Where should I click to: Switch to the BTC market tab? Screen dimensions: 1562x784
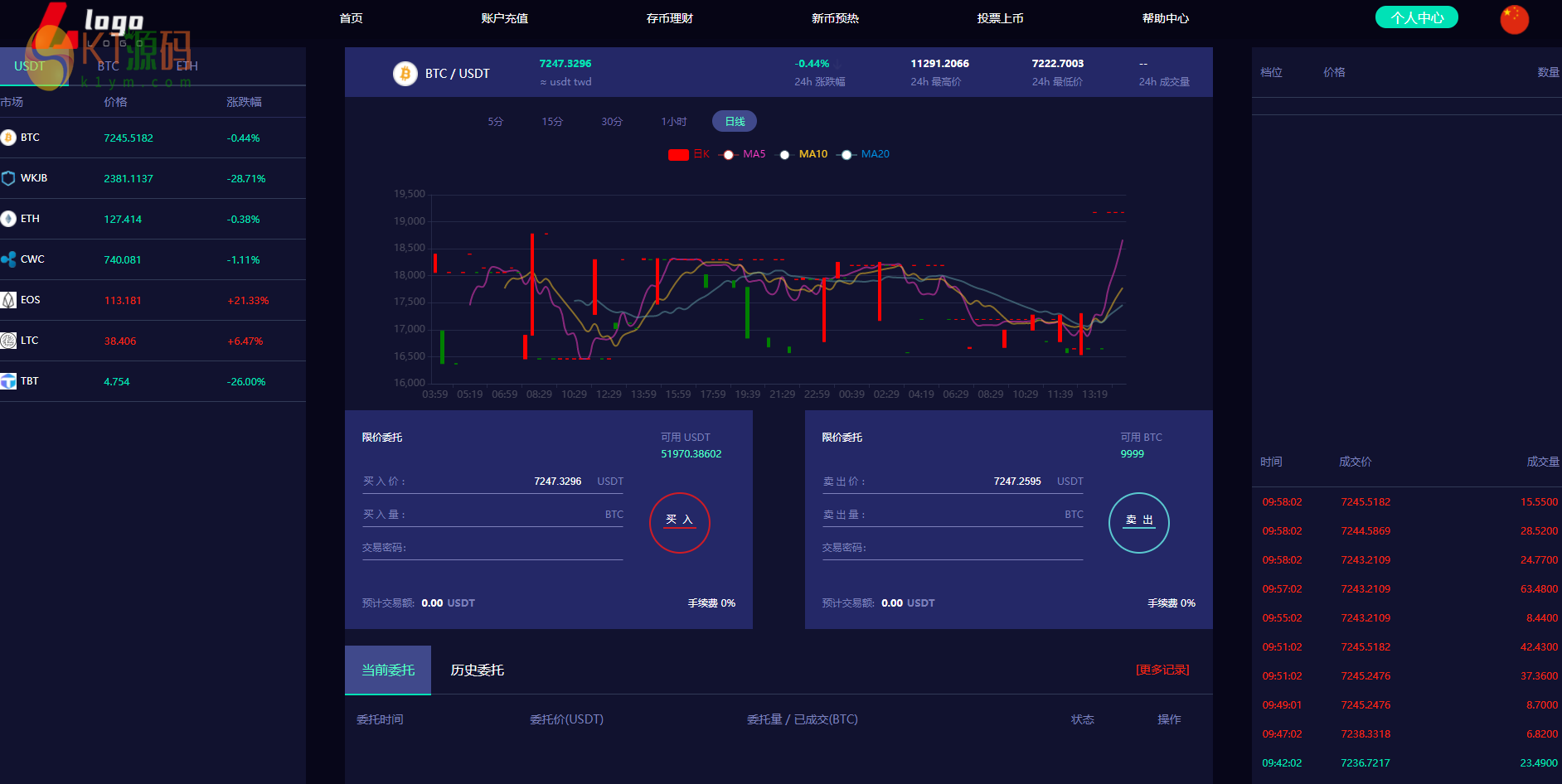click(109, 66)
